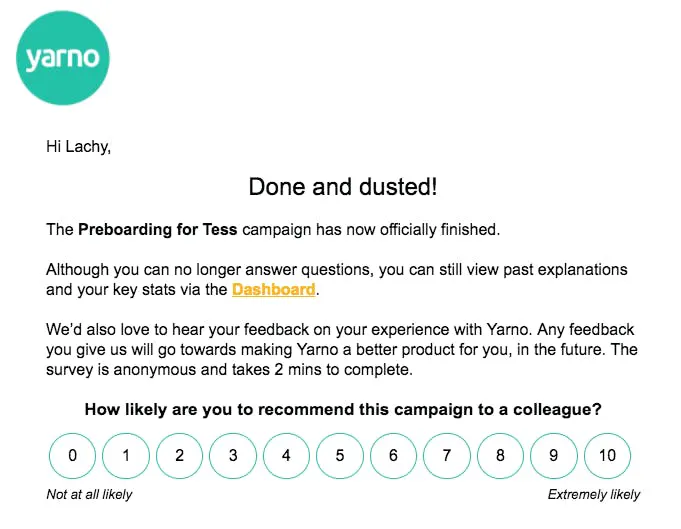
Task: Click the anonymous survey feedback paragraph
Action: 342,350
